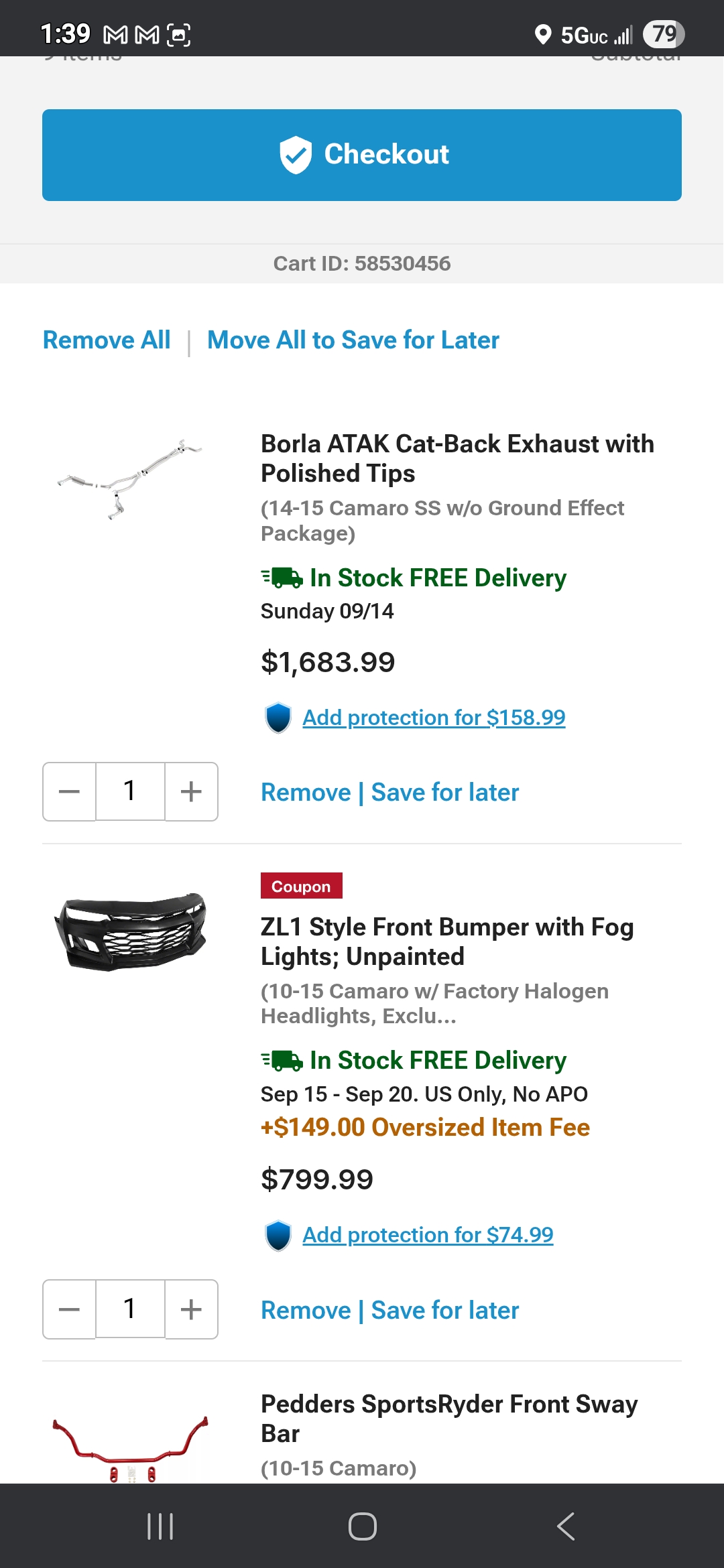Tap the red Coupon badge
Image resolution: width=724 pixels, height=1568 pixels.
[302, 886]
